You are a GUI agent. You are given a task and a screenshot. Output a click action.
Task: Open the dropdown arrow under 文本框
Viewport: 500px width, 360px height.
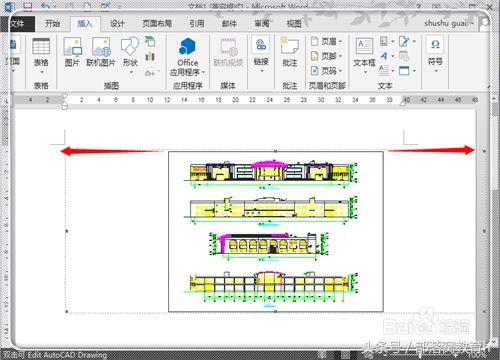click(365, 72)
